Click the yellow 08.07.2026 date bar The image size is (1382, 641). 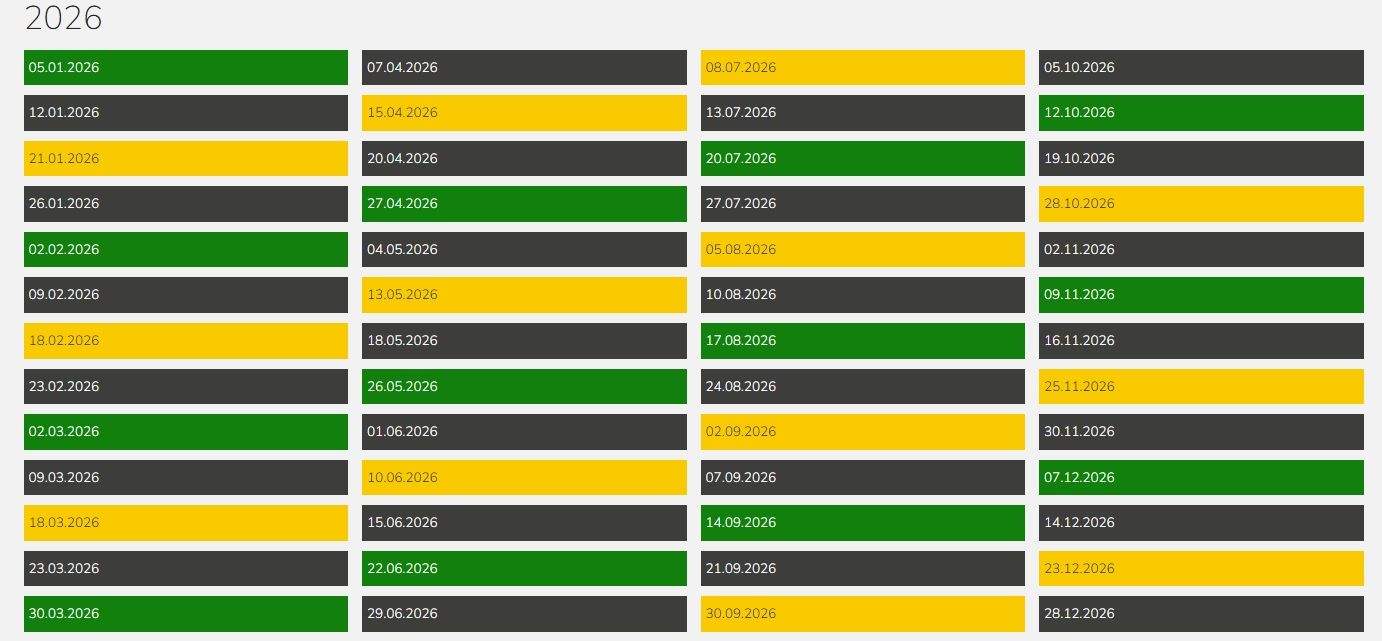click(862, 67)
